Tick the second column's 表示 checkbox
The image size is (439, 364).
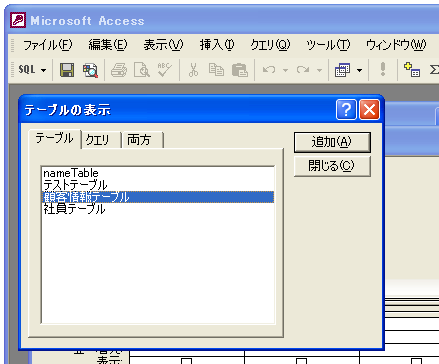click(302, 361)
